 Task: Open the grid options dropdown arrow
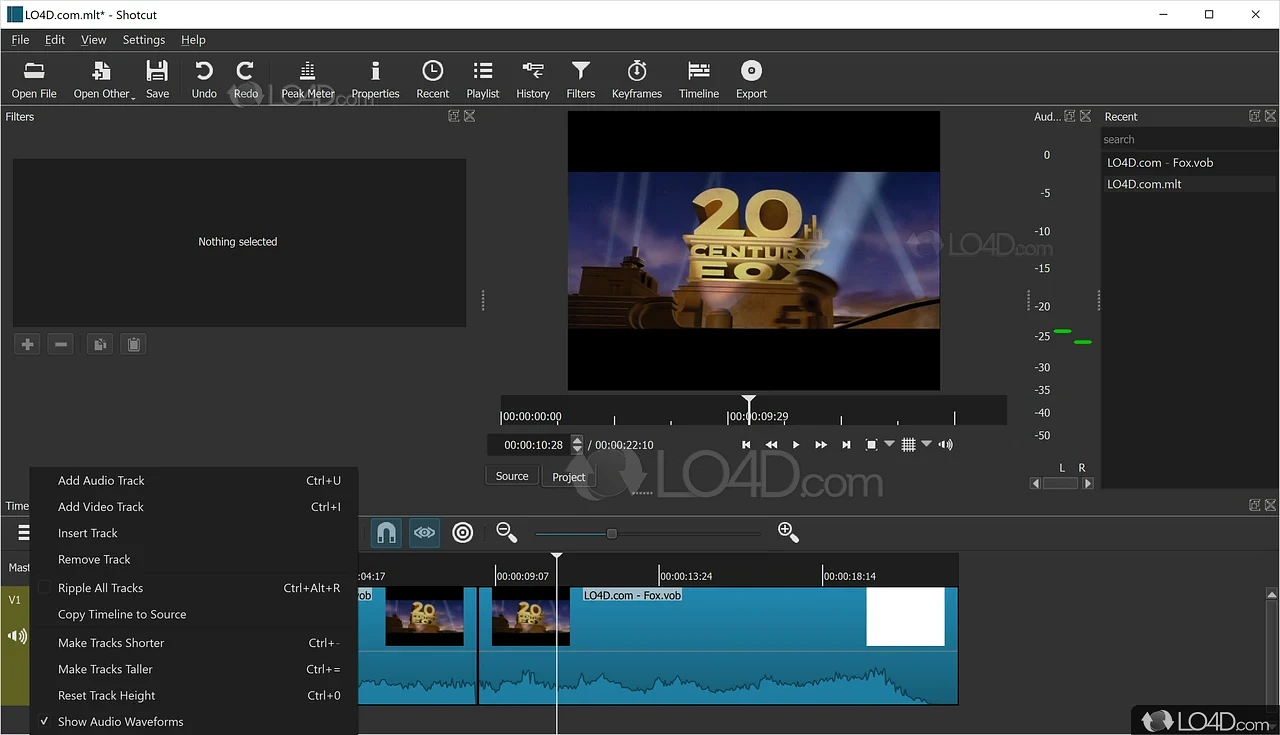pyautogui.click(x=926, y=445)
